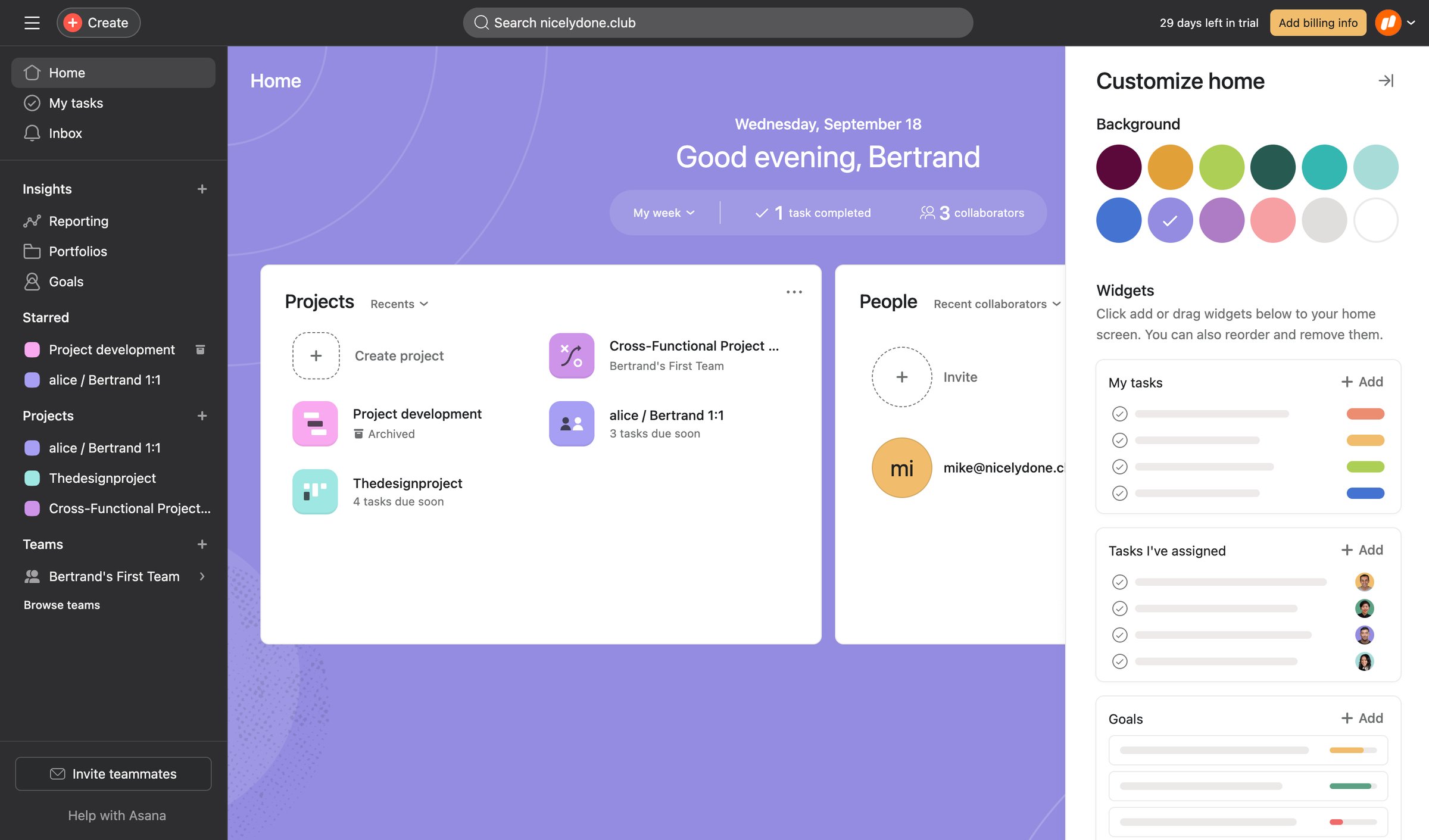Viewport: 1429px width, 840px height.
Task: Click the My tasks checkmark icon
Action: click(32, 103)
